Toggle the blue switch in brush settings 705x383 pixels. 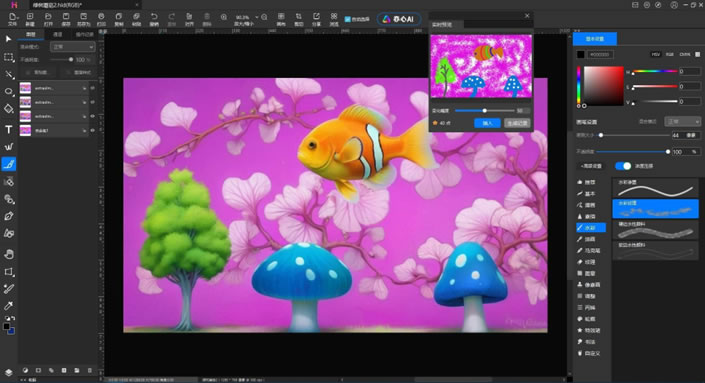[x=623, y=166]
